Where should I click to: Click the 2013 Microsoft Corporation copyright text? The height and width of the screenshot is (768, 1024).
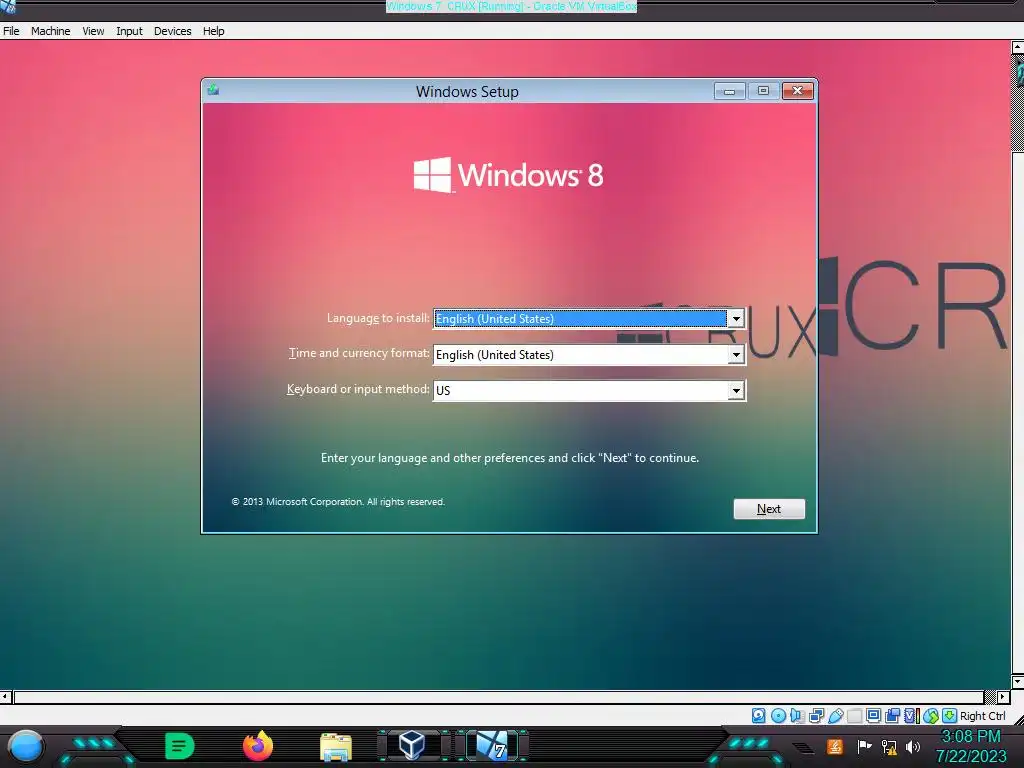point(338,502)
